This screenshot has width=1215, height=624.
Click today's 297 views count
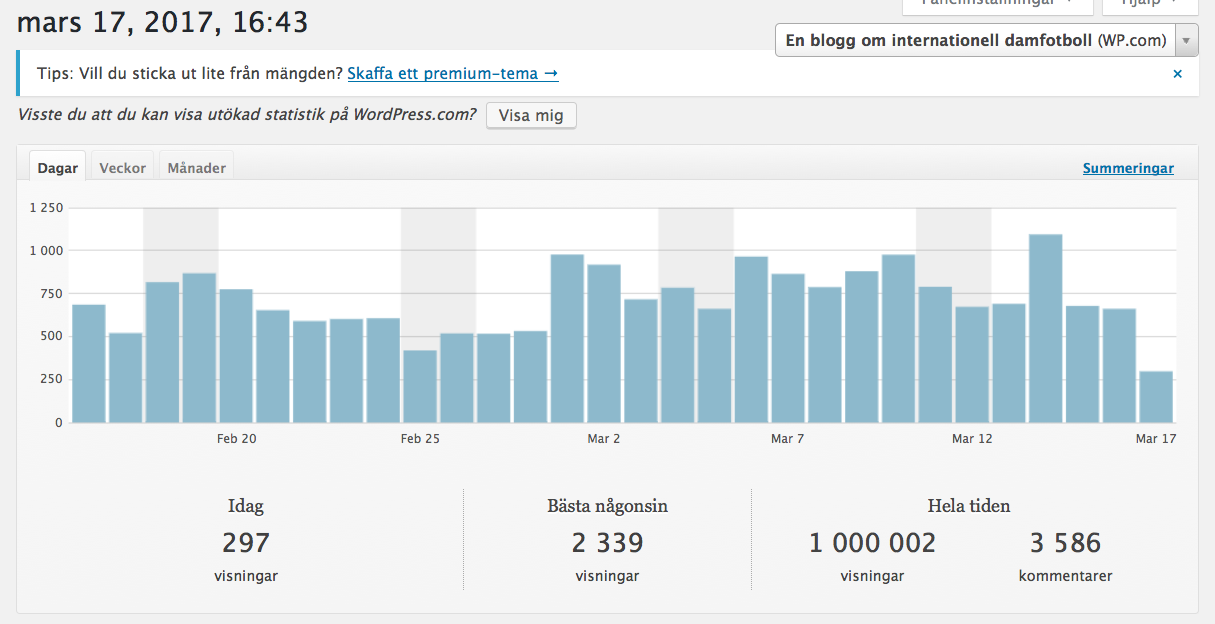tap(246, 543)
